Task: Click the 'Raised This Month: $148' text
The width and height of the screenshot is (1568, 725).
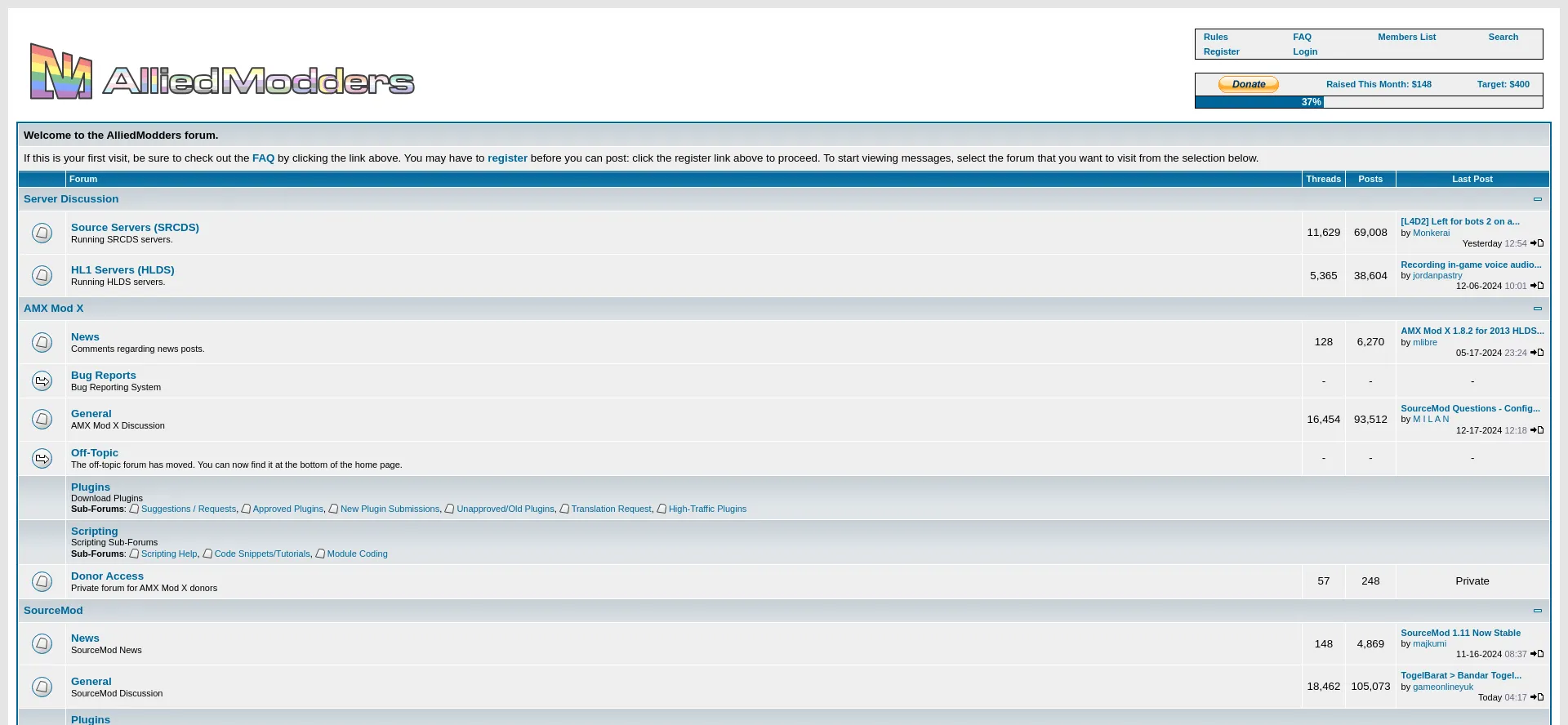Action: pos(1379,84)
